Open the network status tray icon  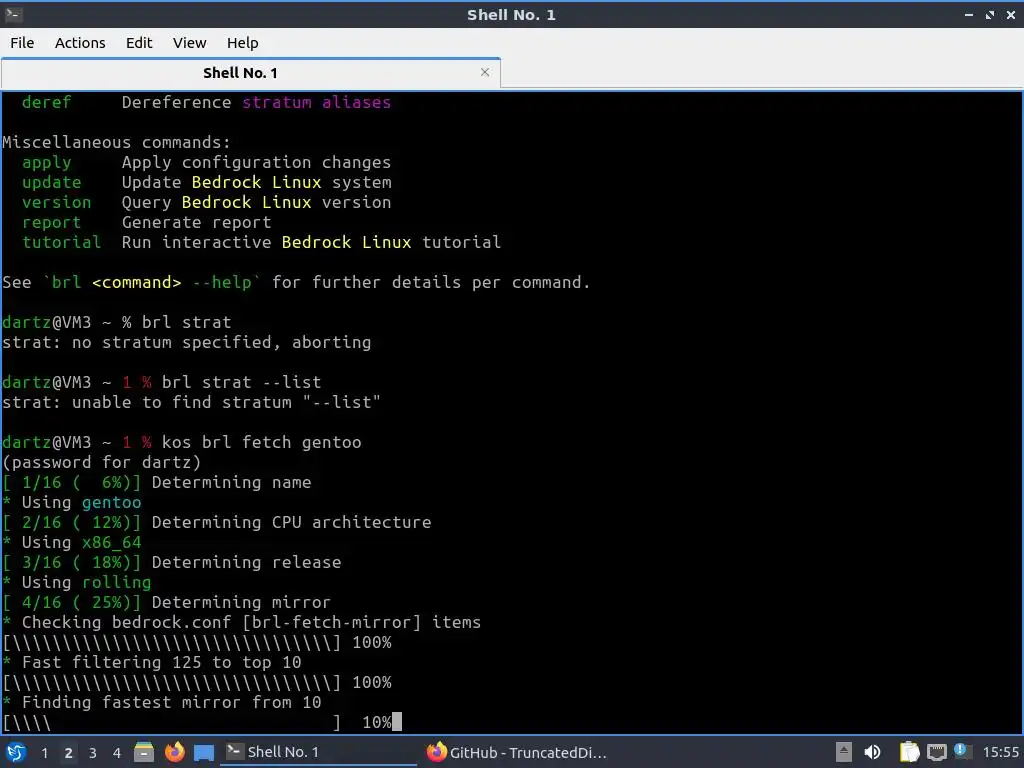(936, 752)
